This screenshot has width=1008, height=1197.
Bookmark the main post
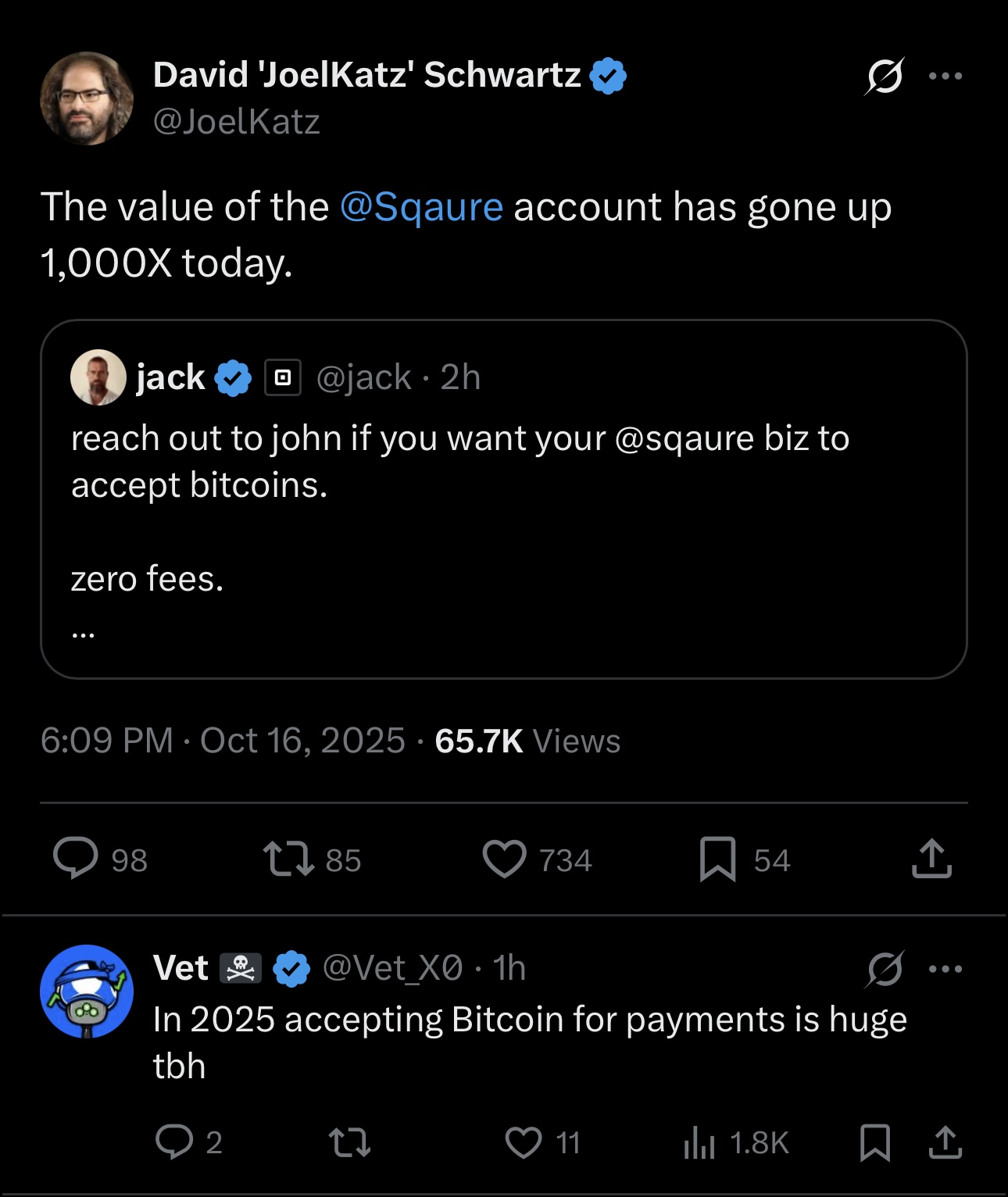coord(717,859)
